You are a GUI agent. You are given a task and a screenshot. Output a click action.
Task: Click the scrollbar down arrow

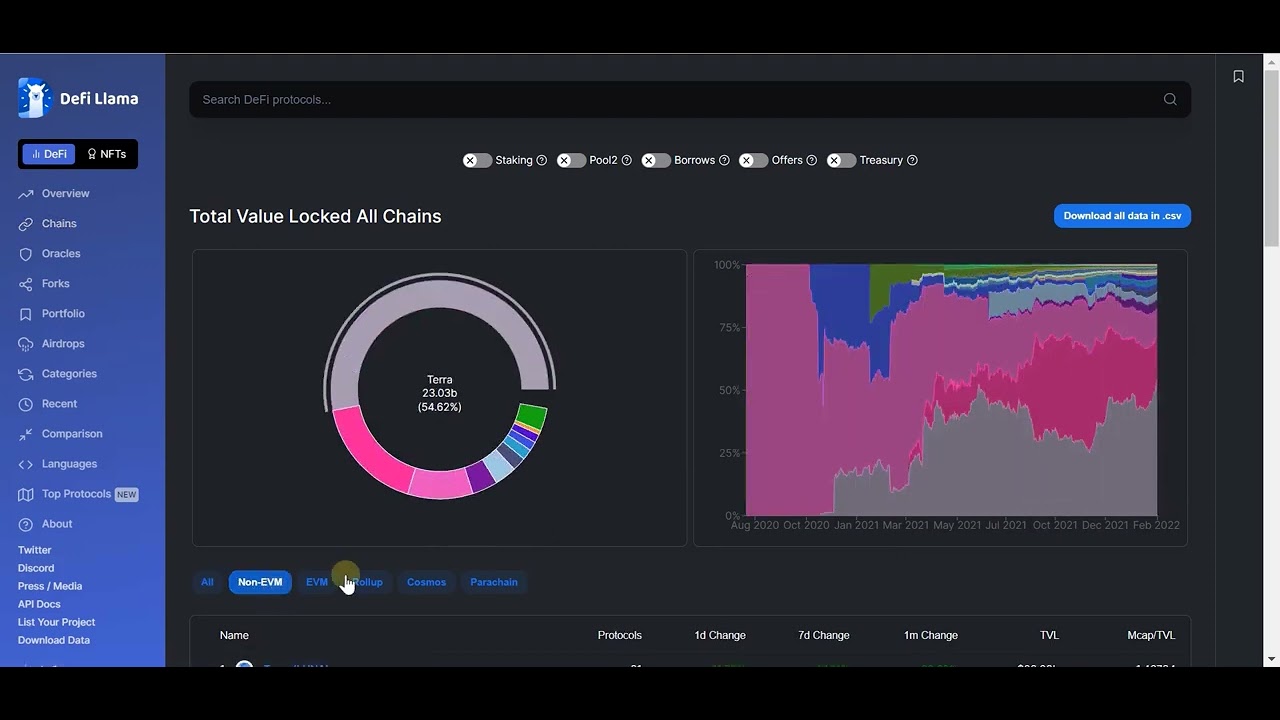pyautogui.click(x=1272, y=659)
